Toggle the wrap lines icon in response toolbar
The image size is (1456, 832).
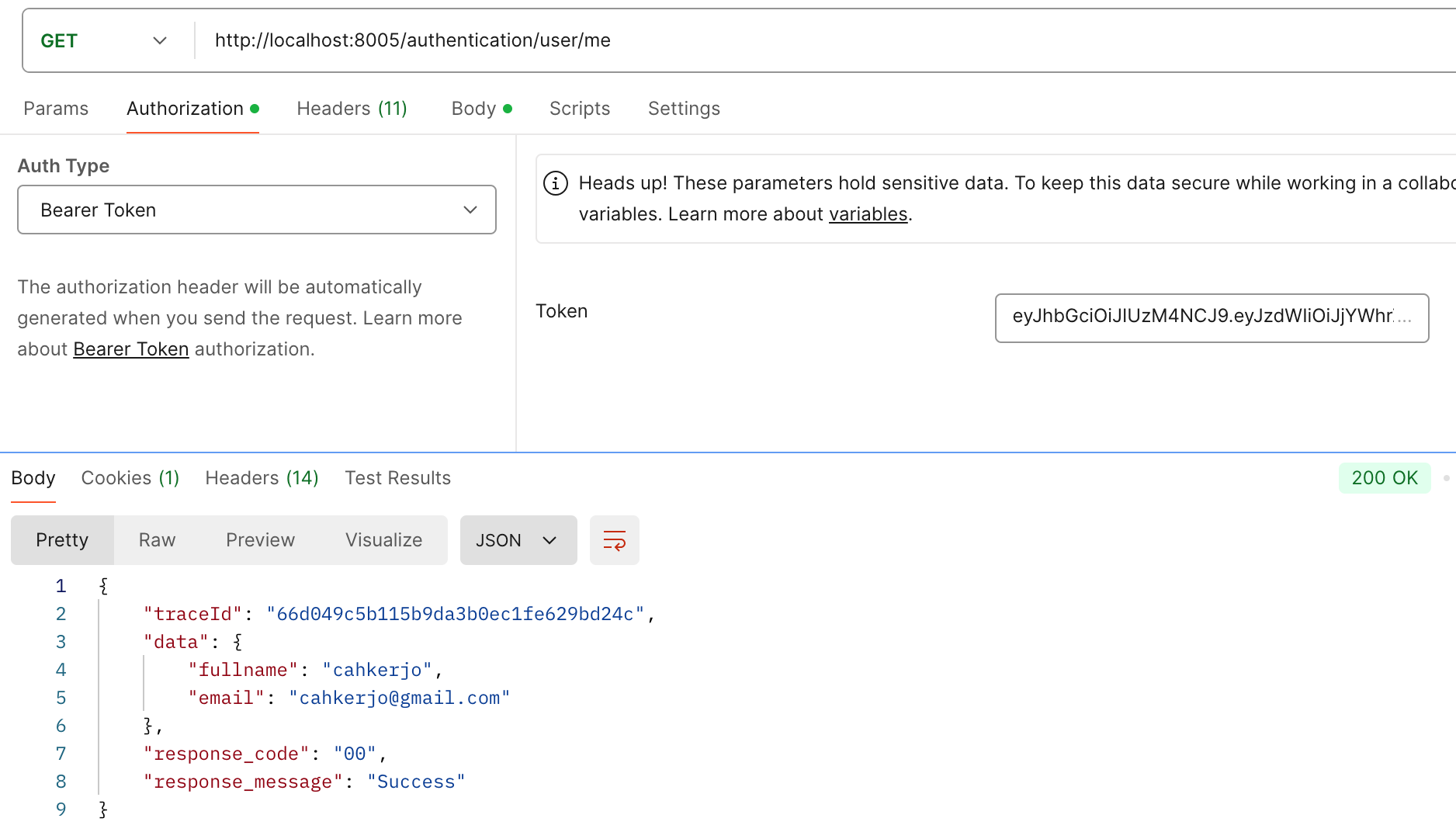click(x=614, y=540)
